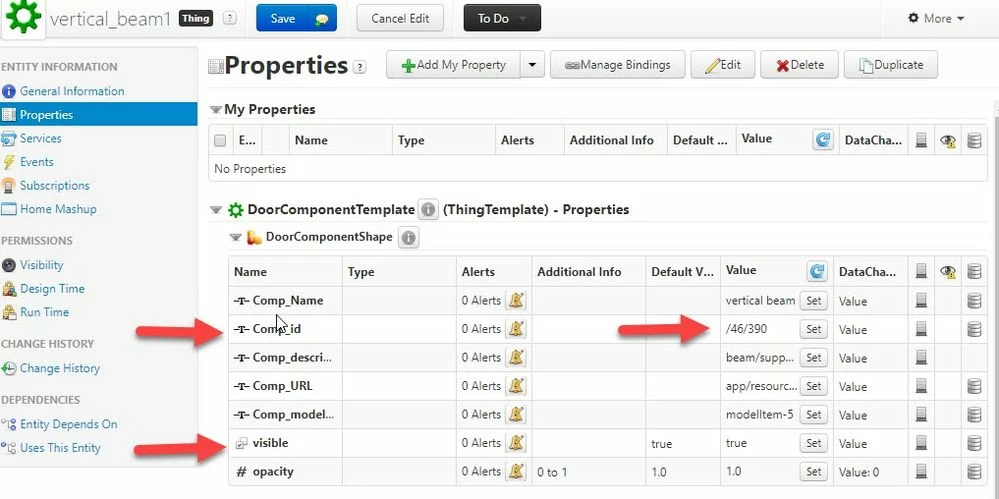Click the /46/390 value cell
999x499 pixels.
pos(746,329)
